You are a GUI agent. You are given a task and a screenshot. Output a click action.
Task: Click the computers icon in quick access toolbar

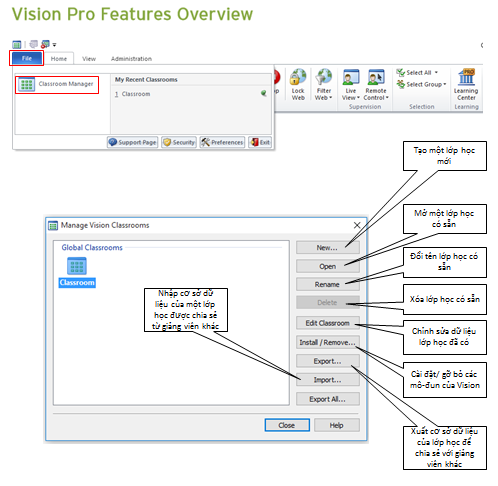point(33,44)
